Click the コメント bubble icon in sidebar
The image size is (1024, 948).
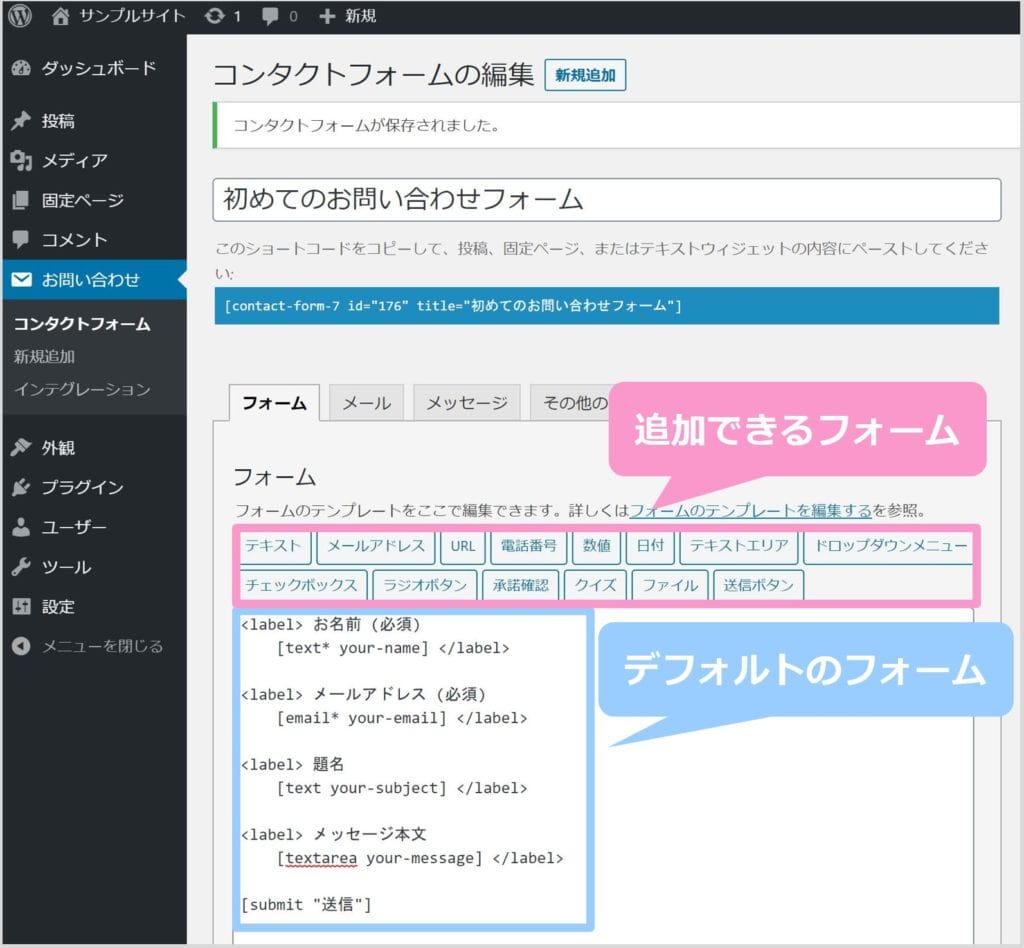click(x=21, y=240)
